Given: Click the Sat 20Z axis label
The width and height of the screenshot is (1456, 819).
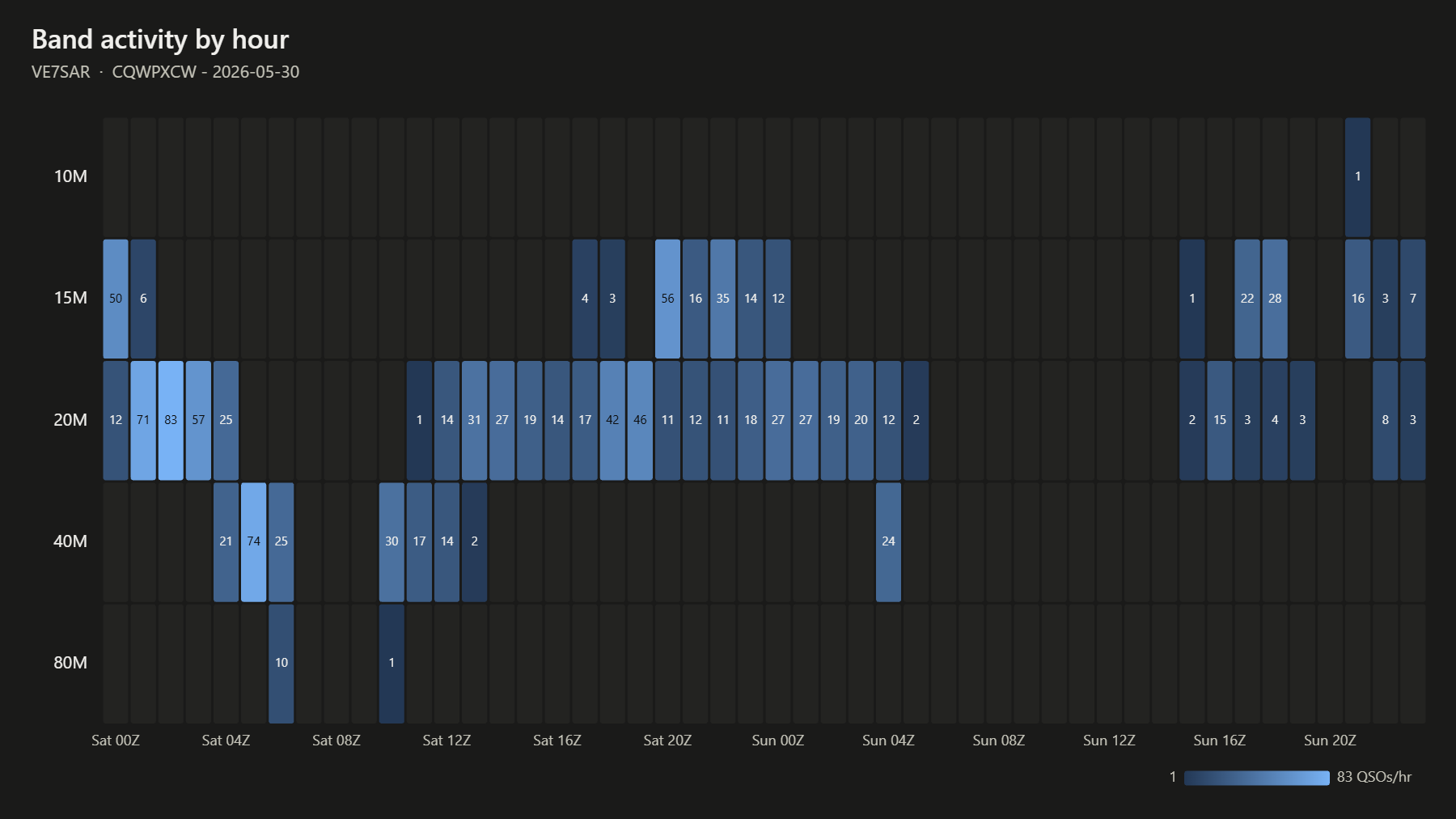Looking at the screenshot, I should (667, 740).
